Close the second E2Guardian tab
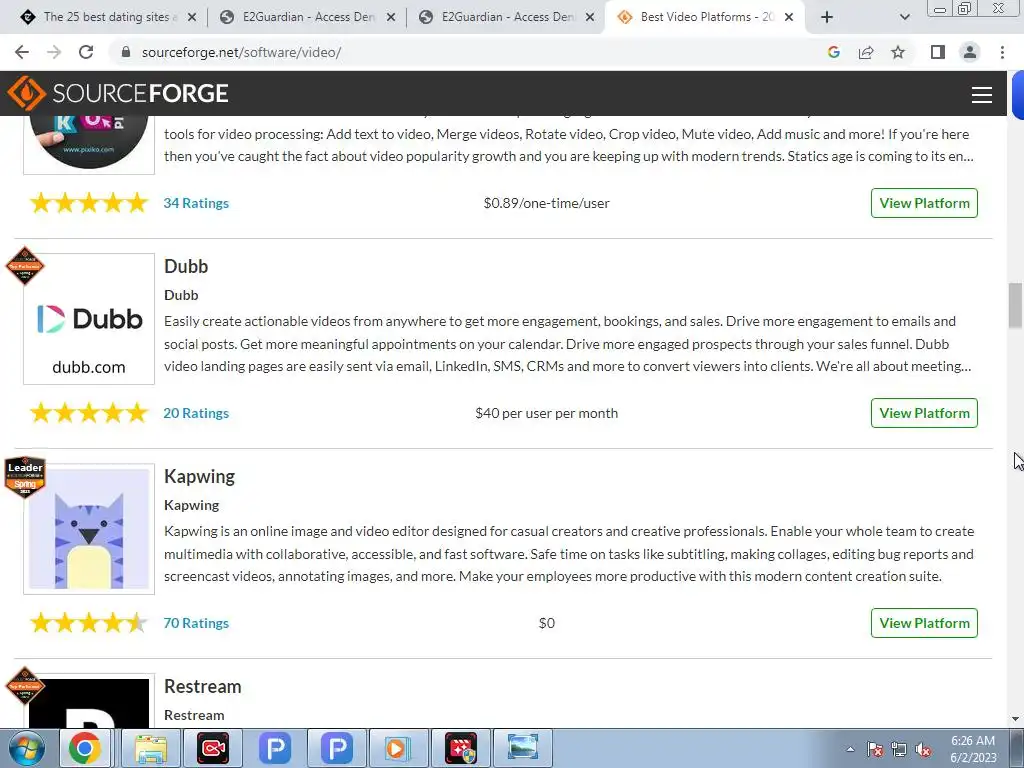This screenshot has height=768, width=1024. (590, 17)
